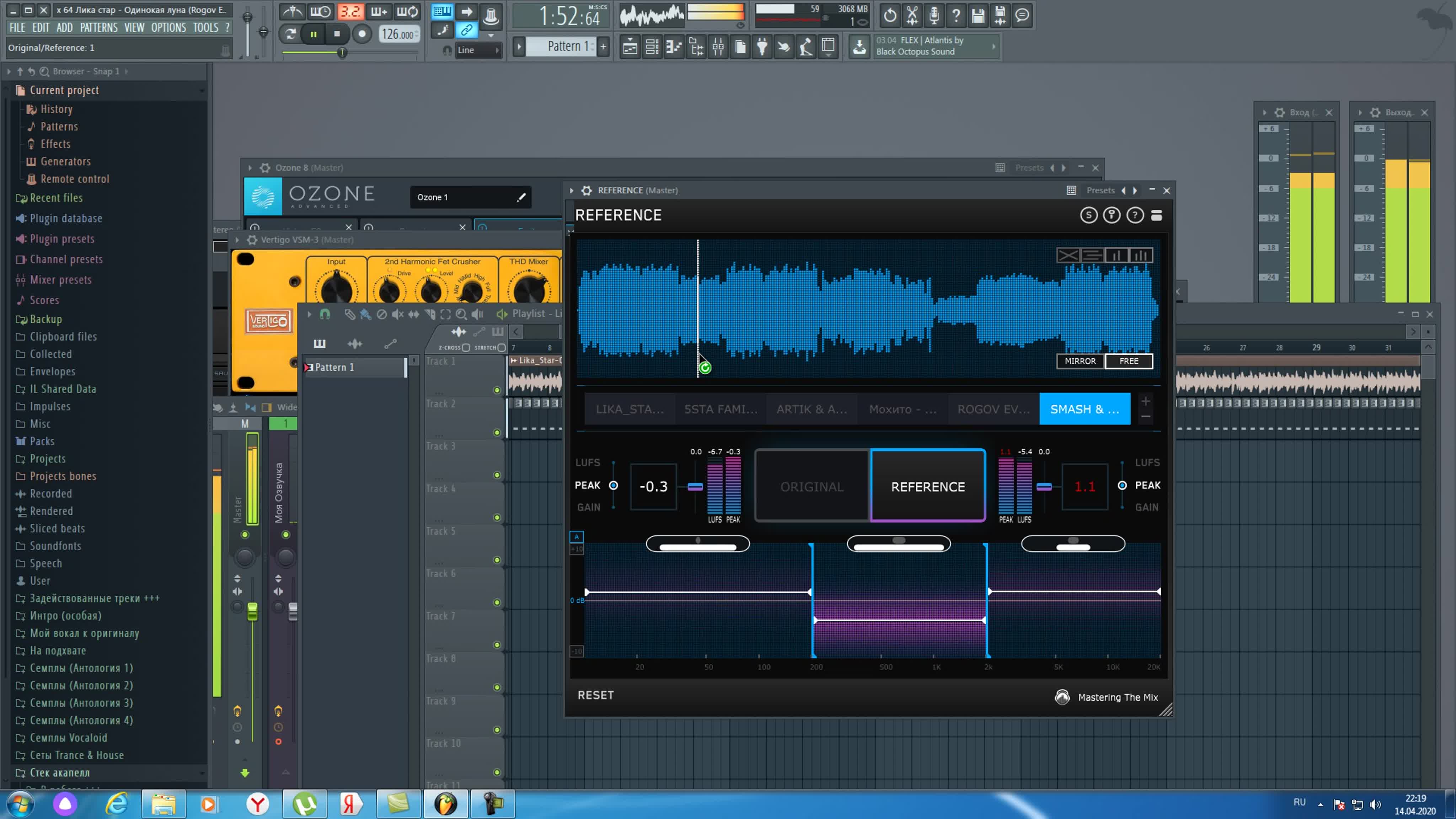Image resolution: width=1456 pixels, height=819 pixels.
Task: Click the Undo history reload icon
Action: pyautogui.click(x=890, y=15)
